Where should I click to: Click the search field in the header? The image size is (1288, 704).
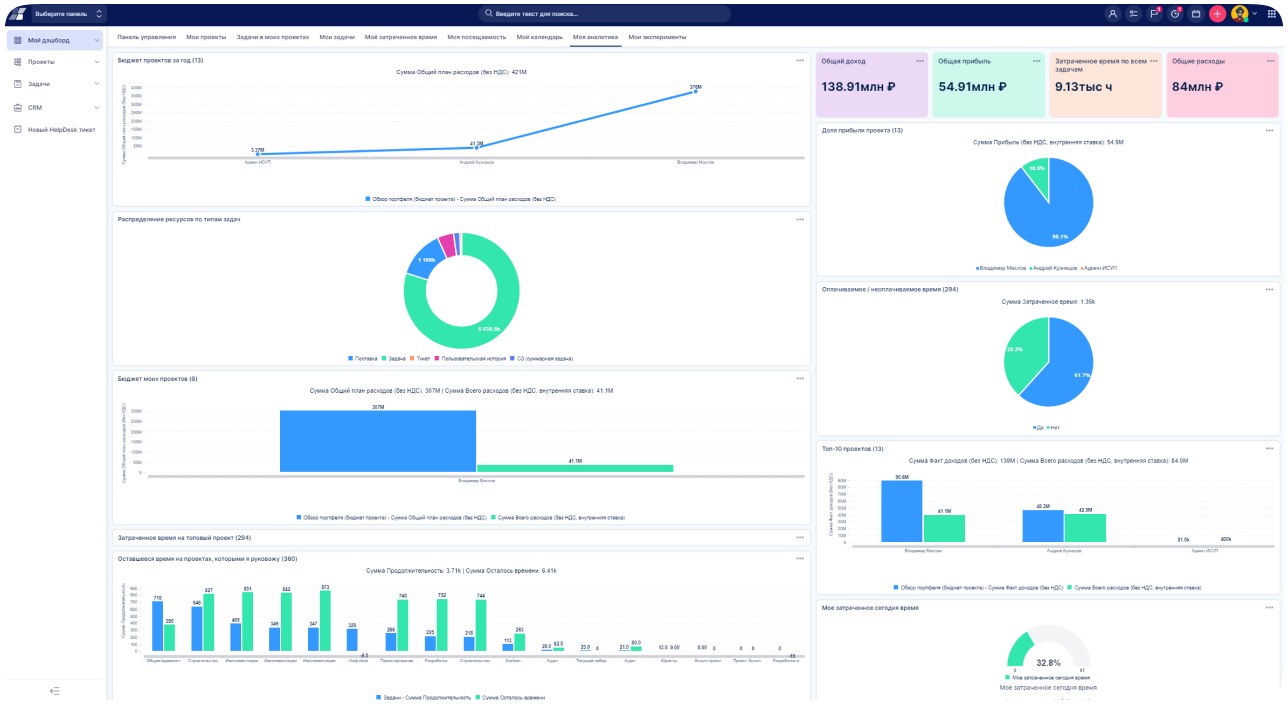pyautogui.click(x=604, y=14)
